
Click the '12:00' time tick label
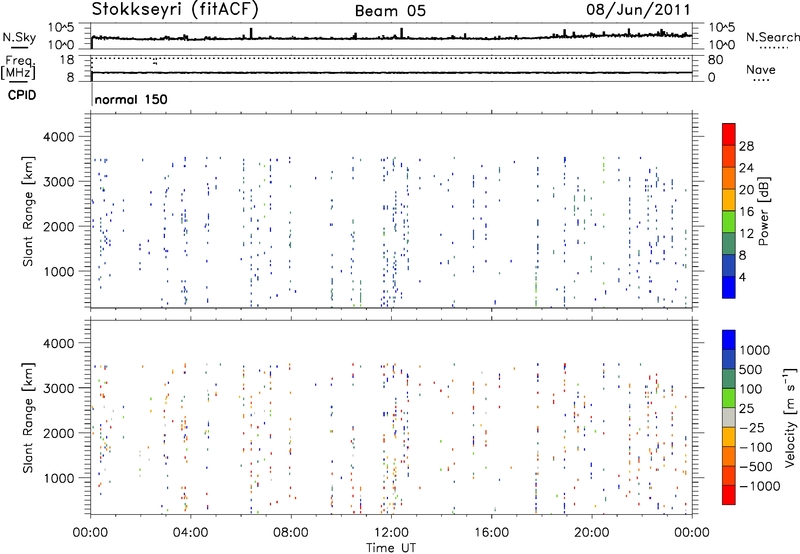[x=391, y=533]
